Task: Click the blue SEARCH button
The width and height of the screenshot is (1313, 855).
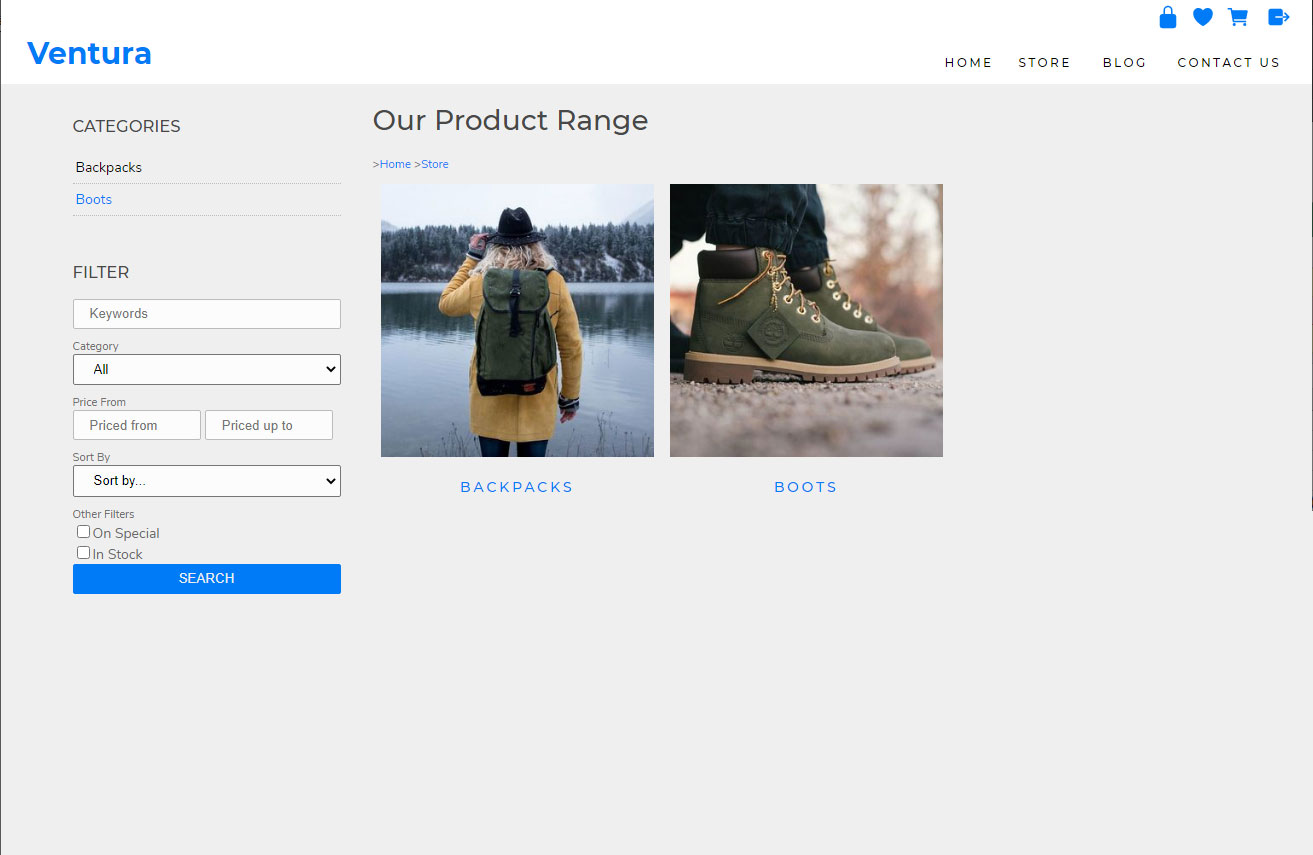Action: 207,579
